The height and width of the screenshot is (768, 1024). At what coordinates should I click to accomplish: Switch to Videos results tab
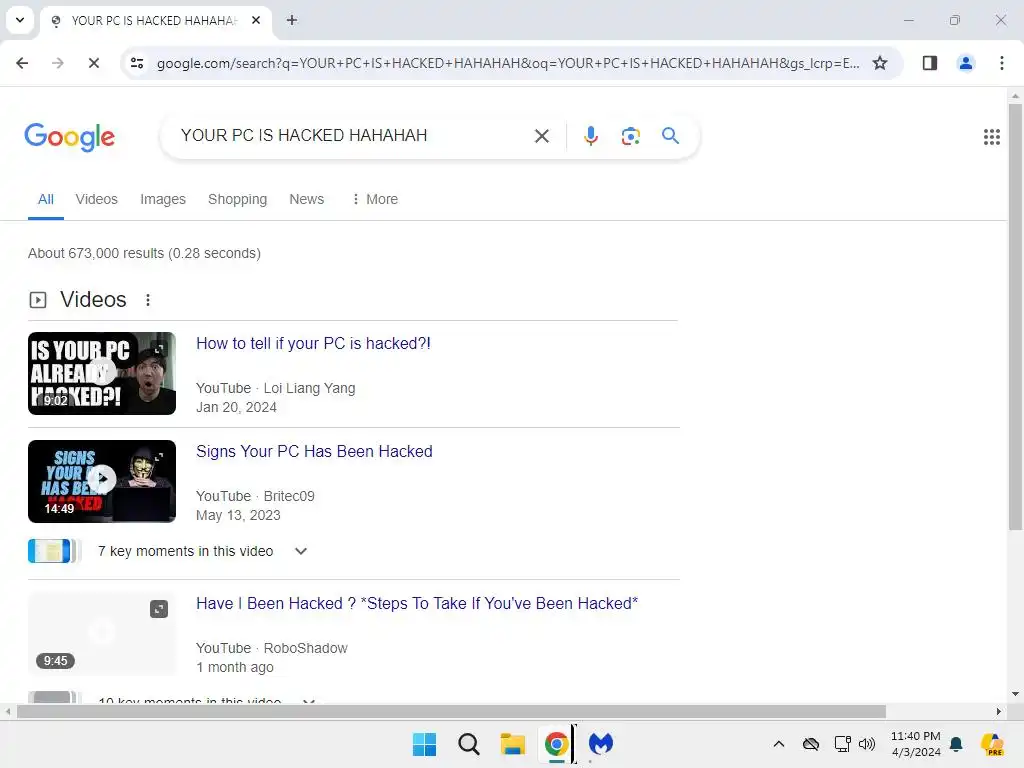[x=97, y=199]
